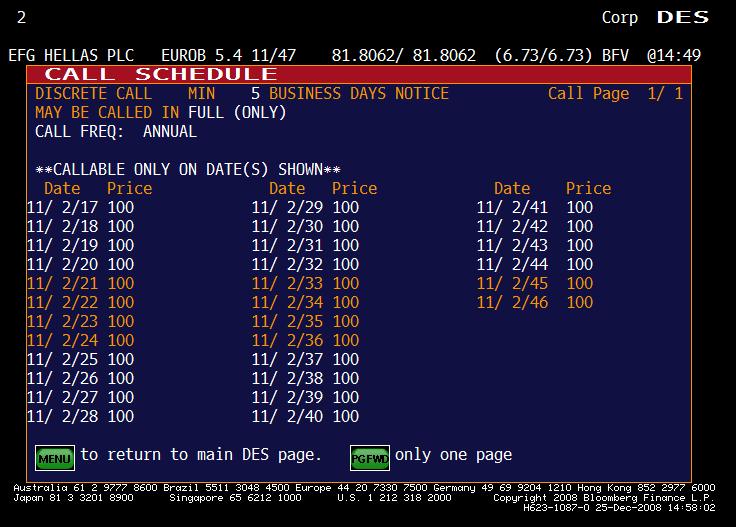Click the 'only one page' text
Viewport: 736px width, 527px height.
click(453, 454)
